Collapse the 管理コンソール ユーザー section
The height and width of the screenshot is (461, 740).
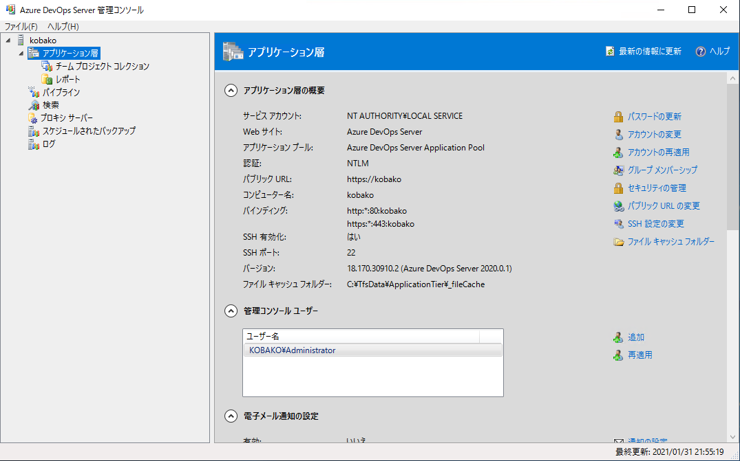coord(230,311)
